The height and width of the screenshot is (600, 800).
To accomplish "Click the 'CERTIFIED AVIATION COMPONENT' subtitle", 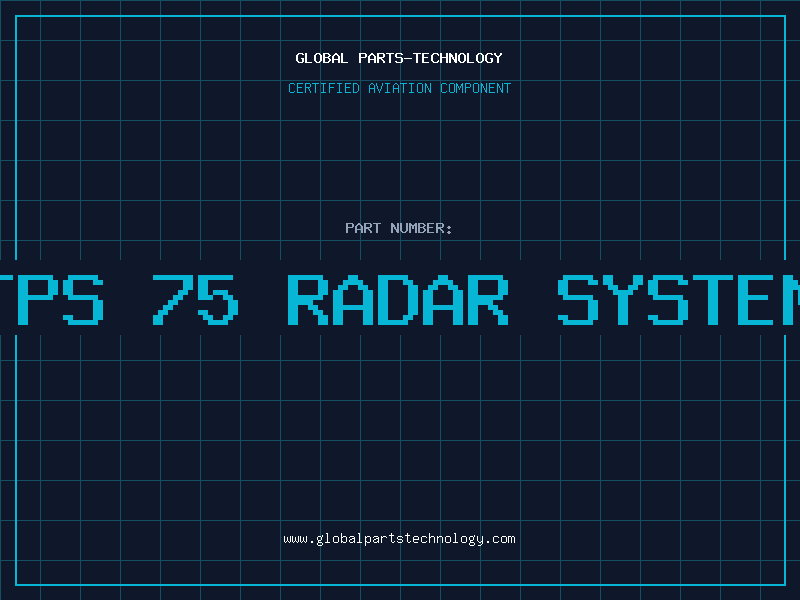I will [399, 88].
